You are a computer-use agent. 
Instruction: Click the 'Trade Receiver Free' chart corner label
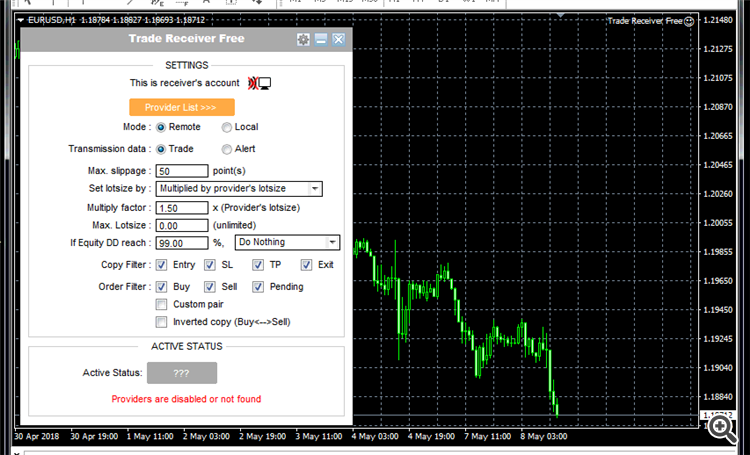coord(645,21)
